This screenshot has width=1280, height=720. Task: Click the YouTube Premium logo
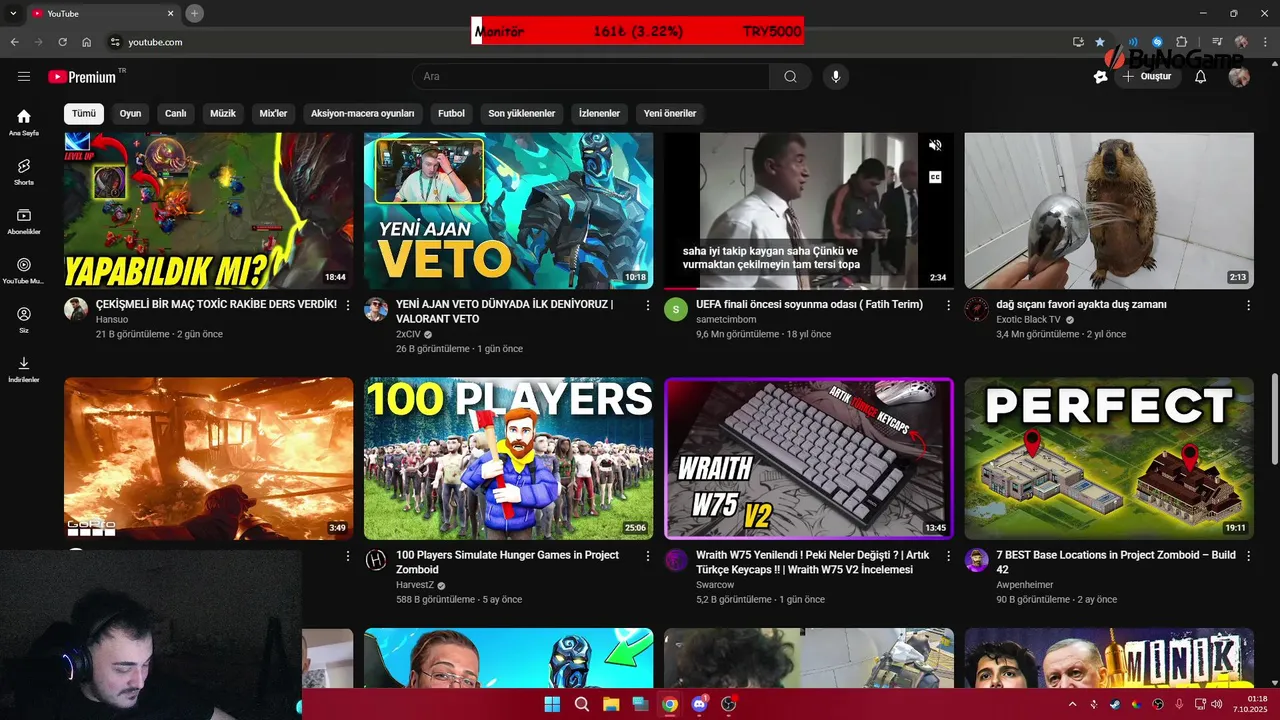point(82,77)
